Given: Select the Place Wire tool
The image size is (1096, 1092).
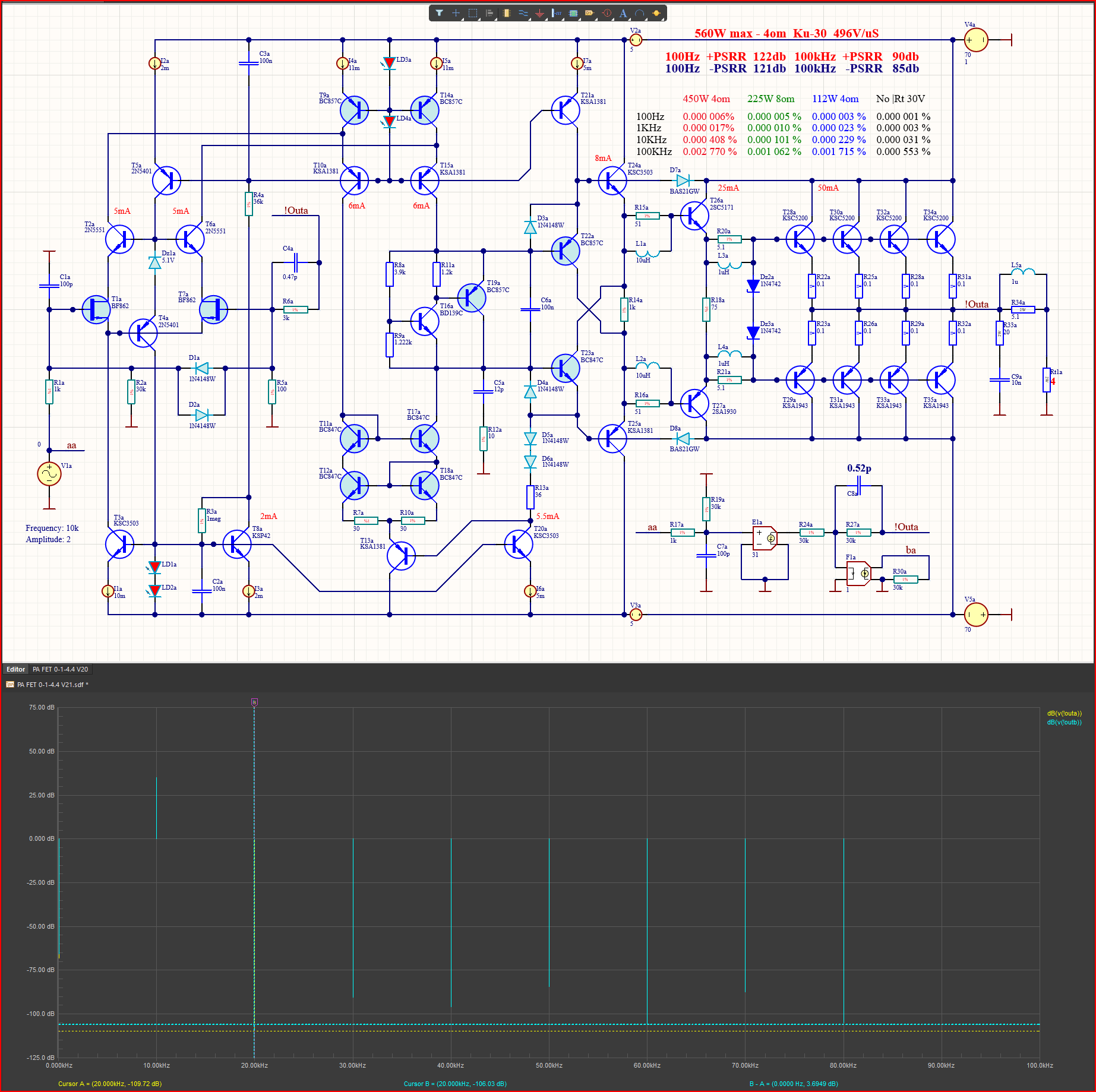Looking at the screenshot, I should [523, 13].
